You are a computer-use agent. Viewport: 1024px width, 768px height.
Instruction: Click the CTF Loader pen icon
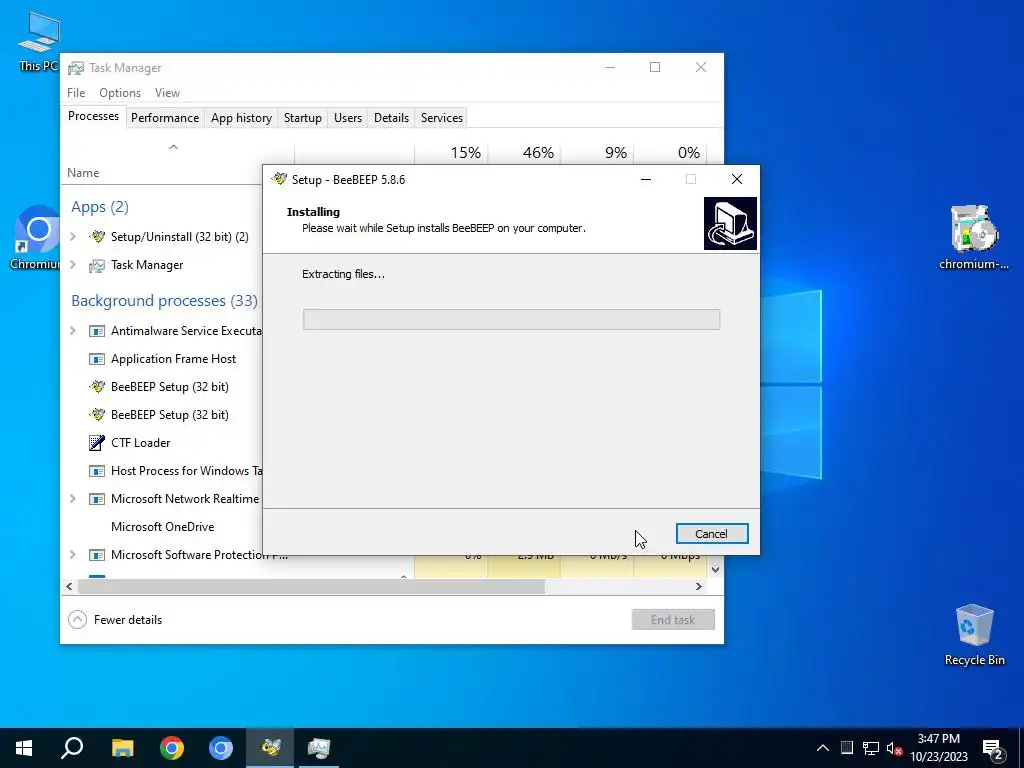pyautogui.click(x=97, y=443)
